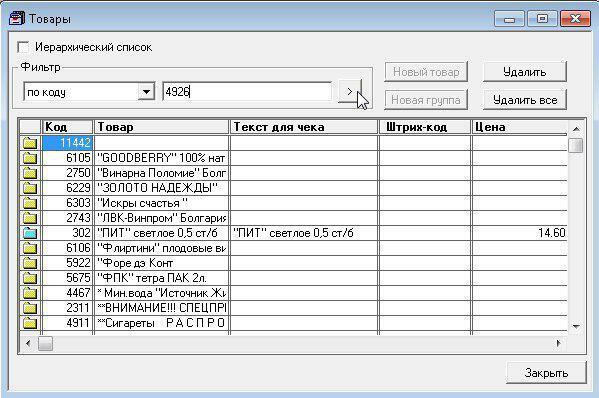Click the Текст для чека column header

pyautogui.click(x=304, y=127)
